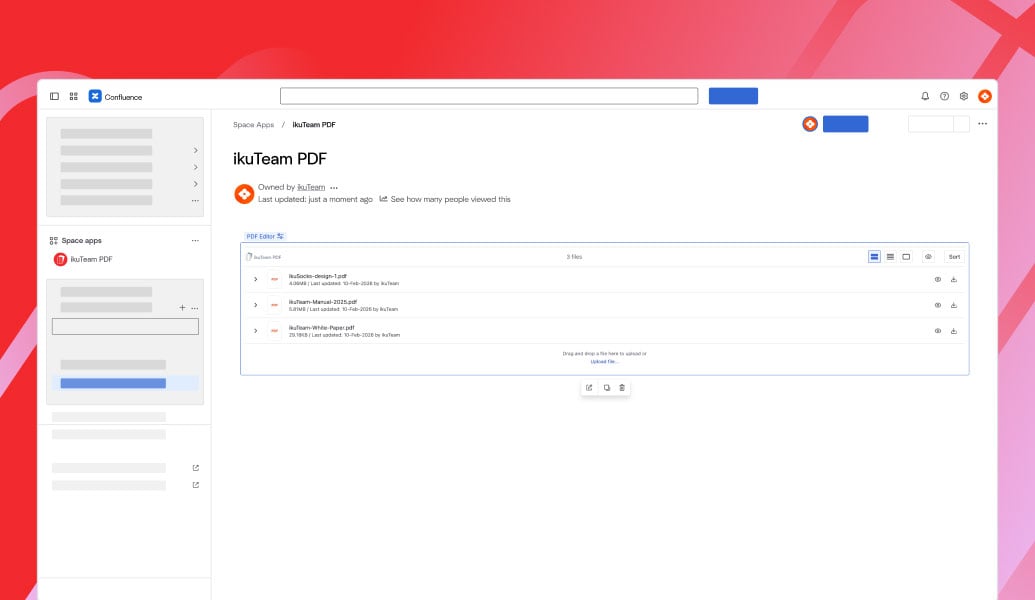1035x600 pixels.
Task: Expand details for ikuTeam-White-Paper.pdf
Action: tap(257, 331)
